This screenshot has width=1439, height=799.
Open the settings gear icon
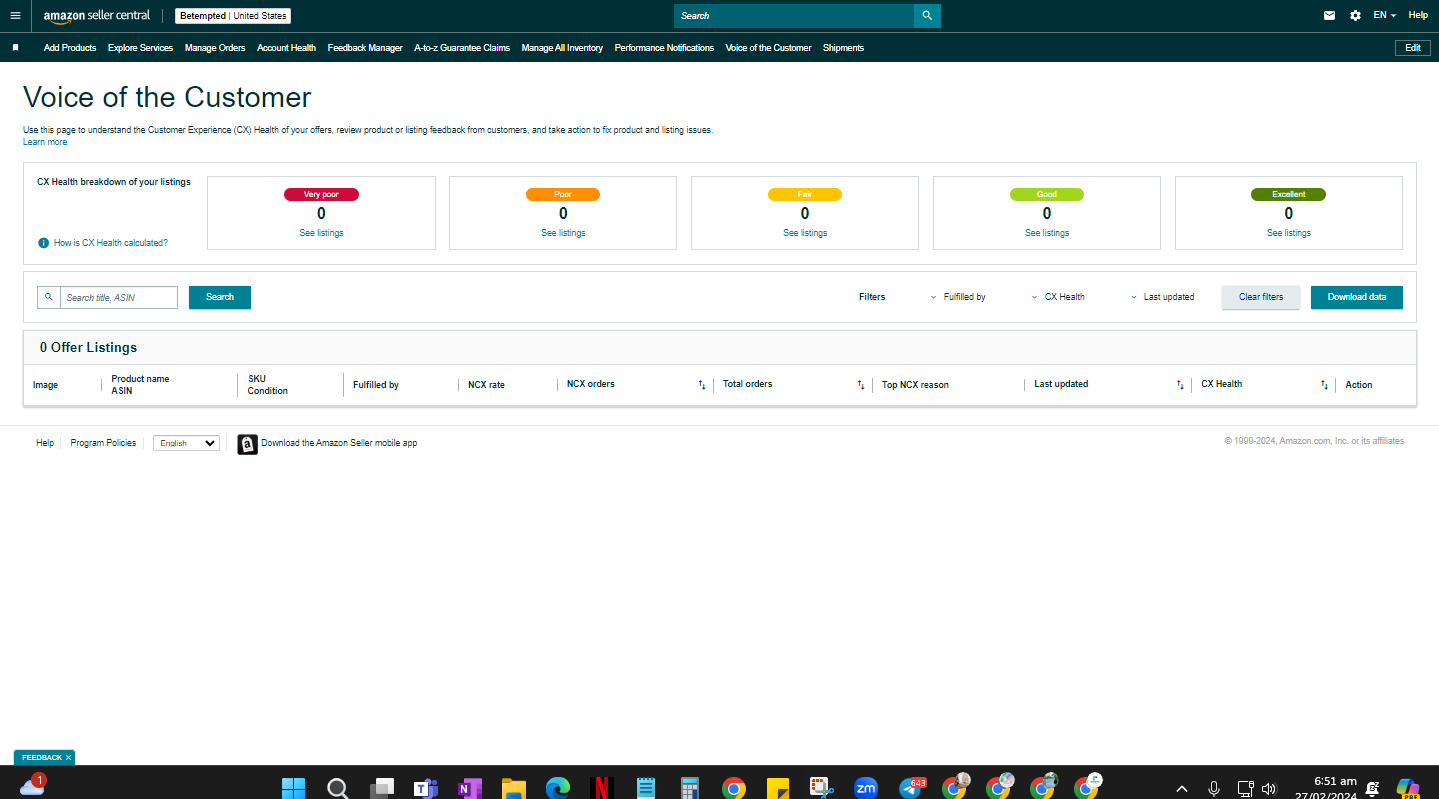click(x=1355, y=16)
